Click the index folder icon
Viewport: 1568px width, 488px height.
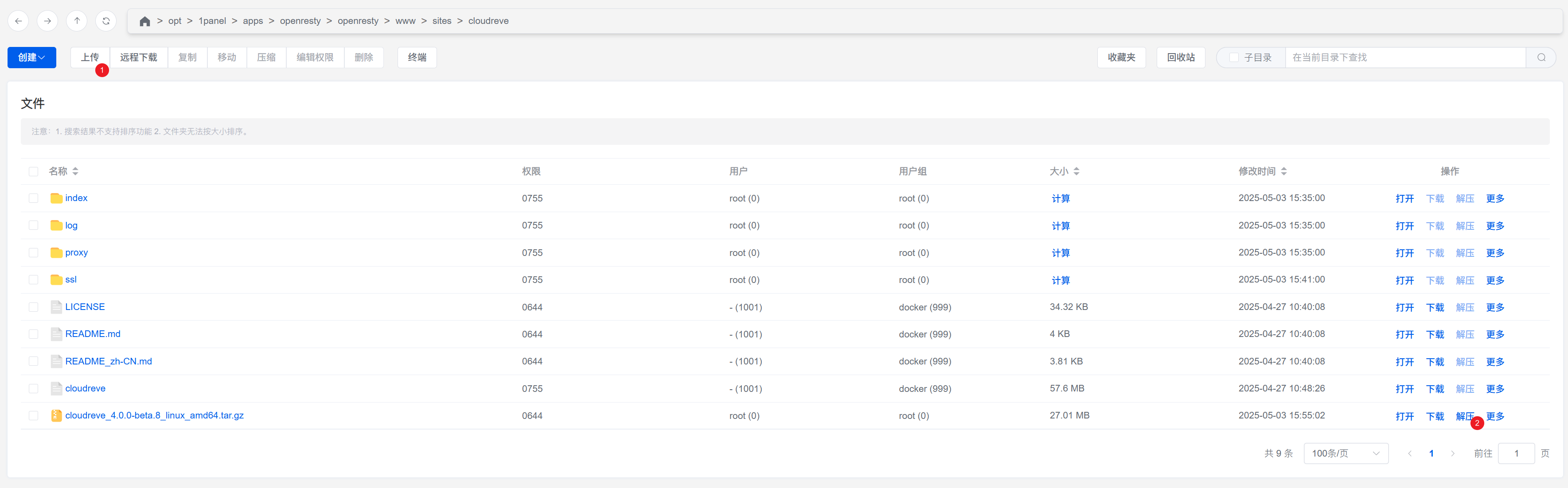[56, 198]
